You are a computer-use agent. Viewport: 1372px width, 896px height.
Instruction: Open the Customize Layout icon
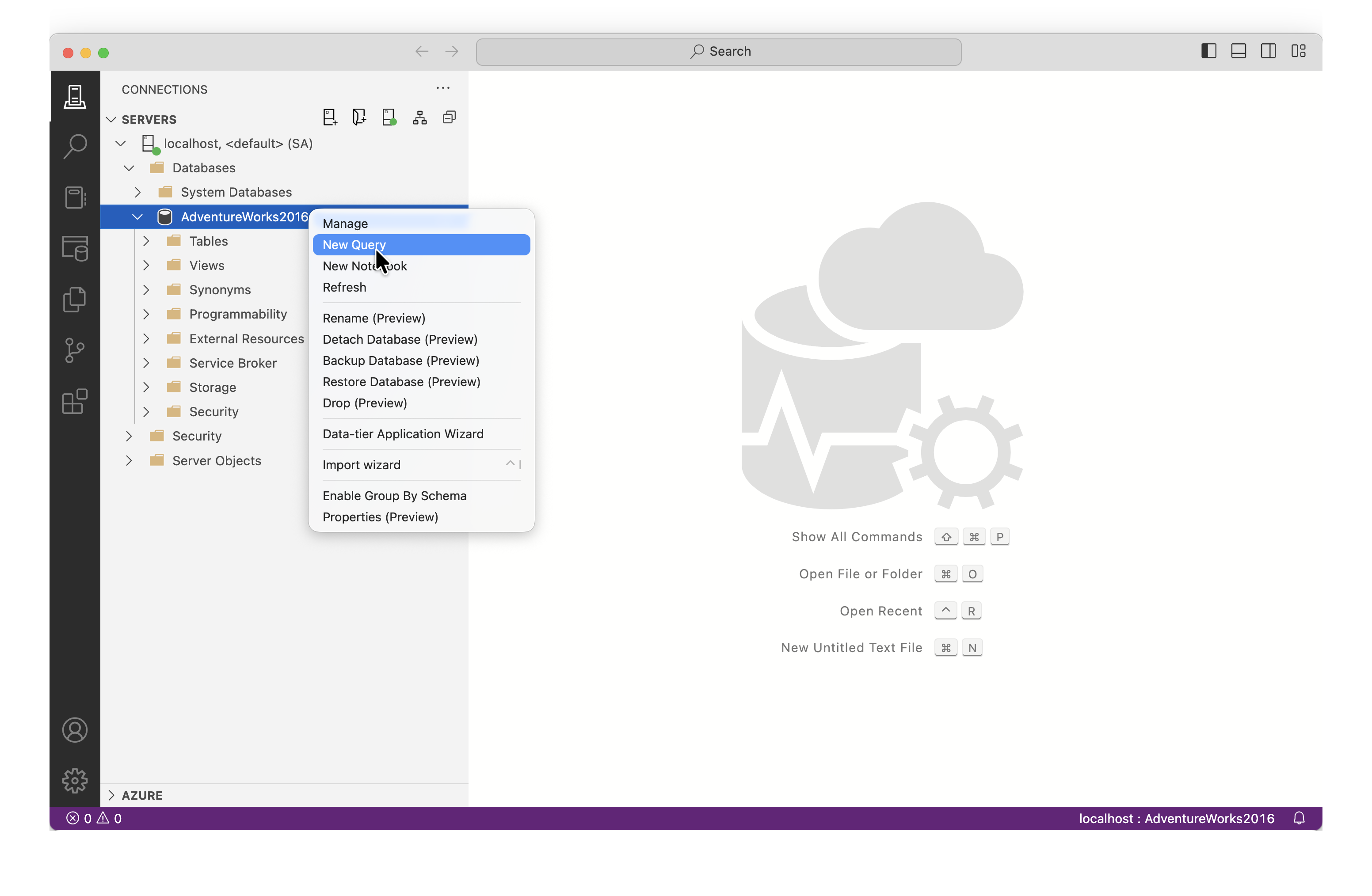point(1299,51)
